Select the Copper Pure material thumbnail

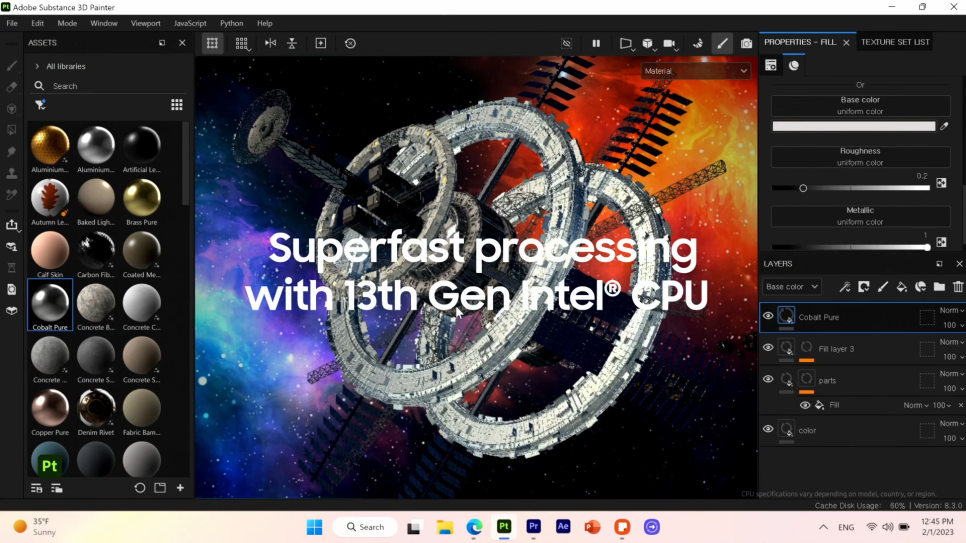coord(50,412)
